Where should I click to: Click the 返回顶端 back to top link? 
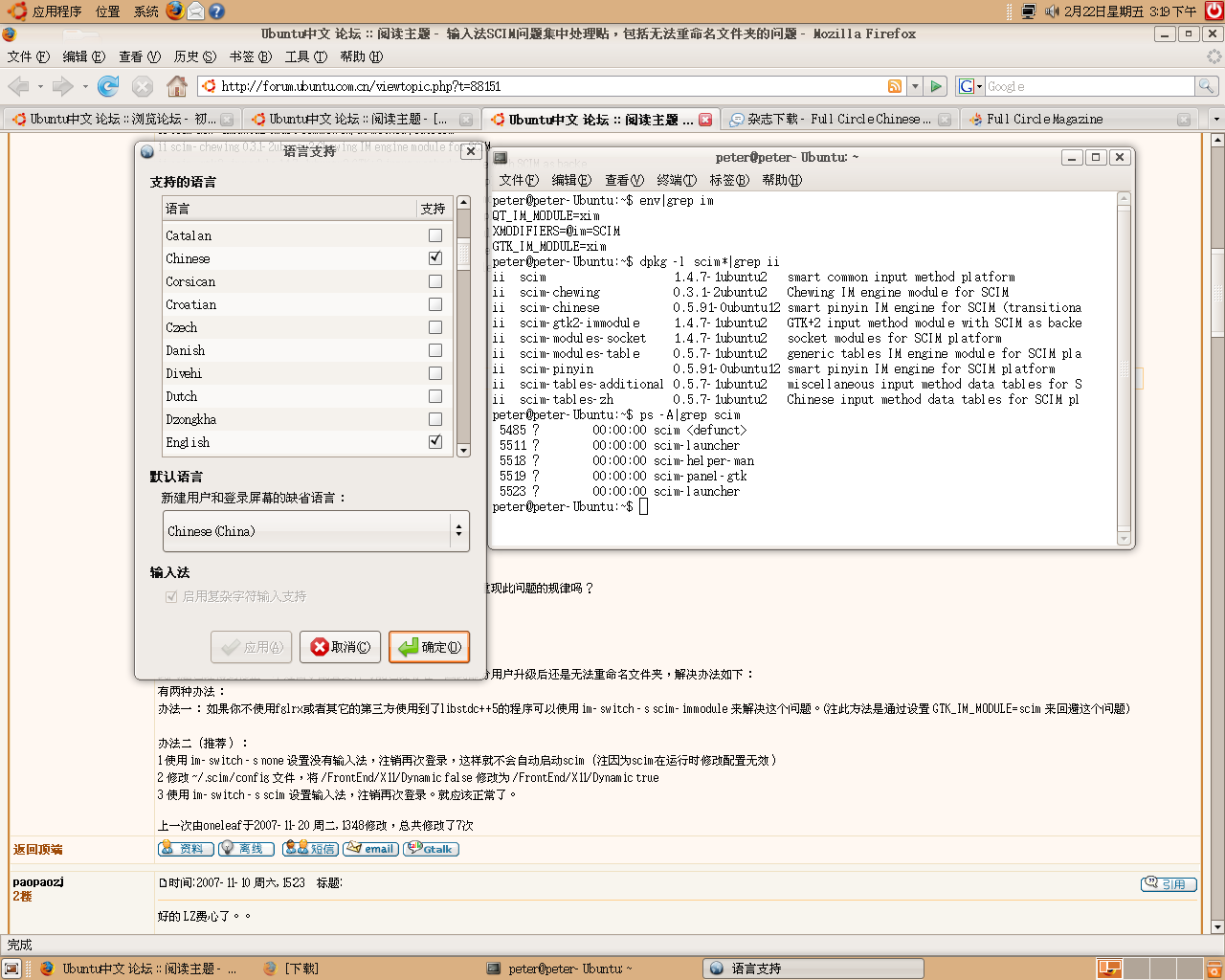(x=37, y=850)
